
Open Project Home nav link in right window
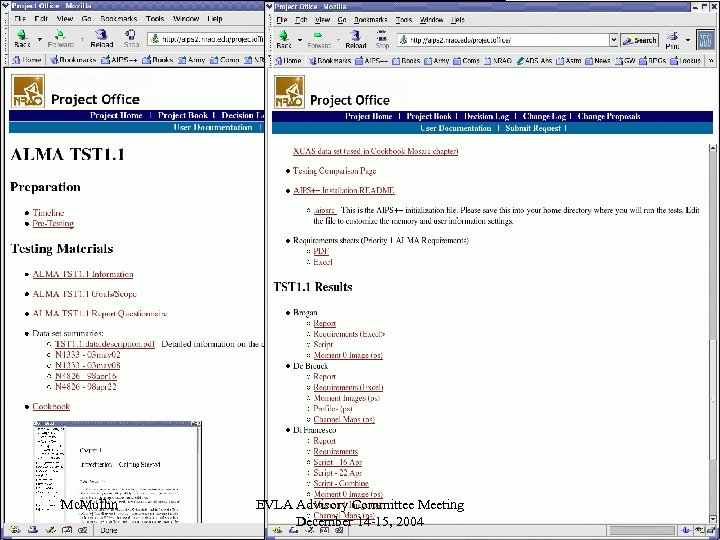[369, 116]
